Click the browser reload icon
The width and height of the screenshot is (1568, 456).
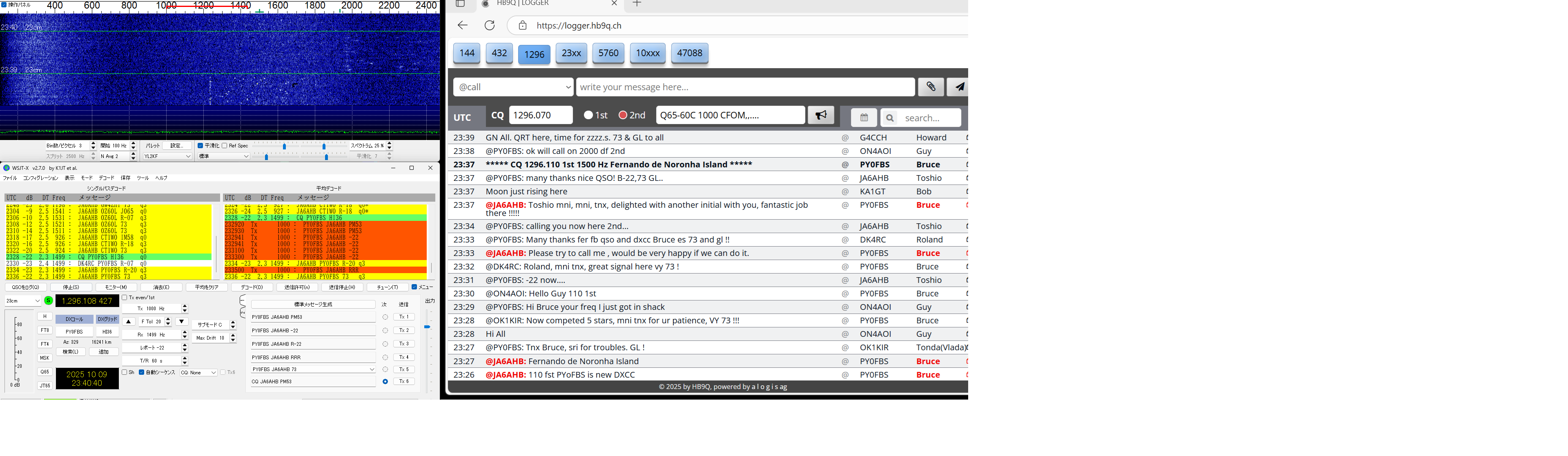tap(490, 26)
